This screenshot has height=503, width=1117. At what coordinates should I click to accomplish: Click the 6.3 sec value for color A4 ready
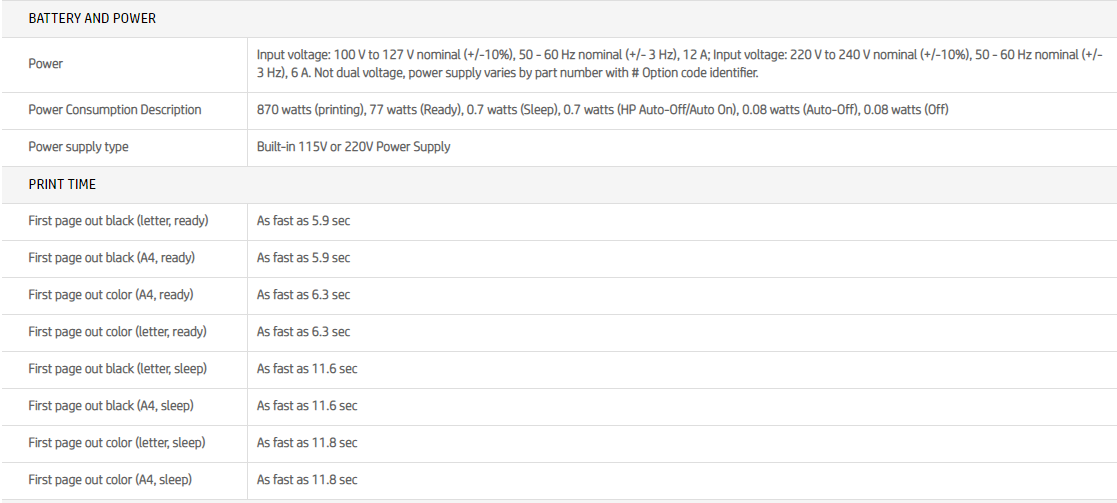[x=303, y=295]
